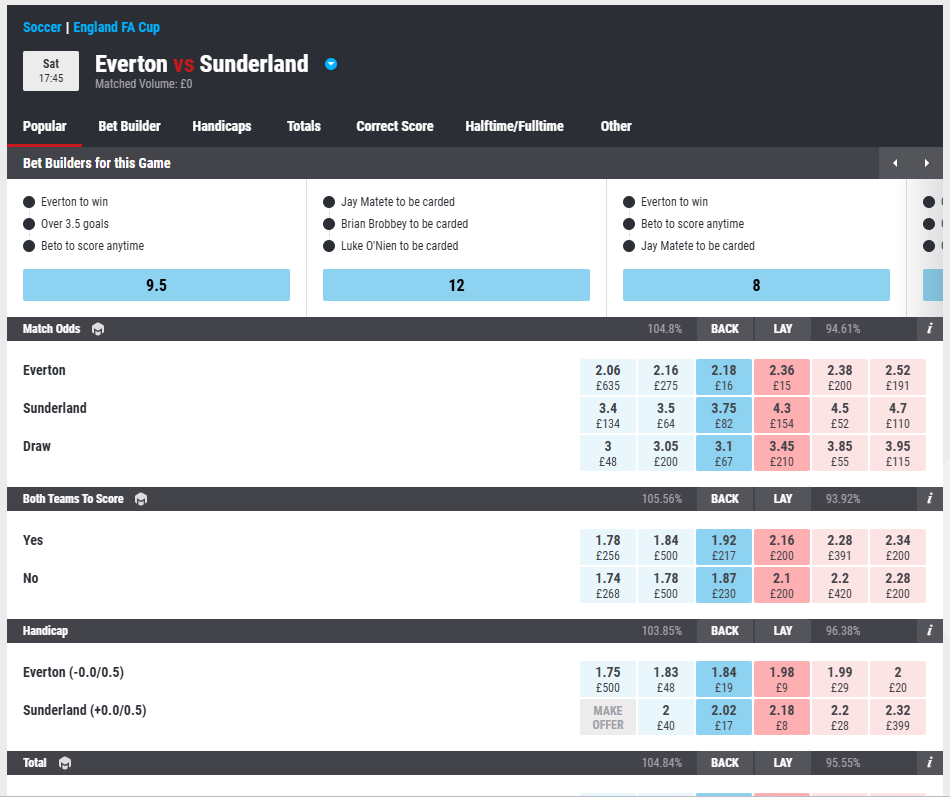
Task: Open the Halftime/Fulltime tab
Action: tap(514, 126)
